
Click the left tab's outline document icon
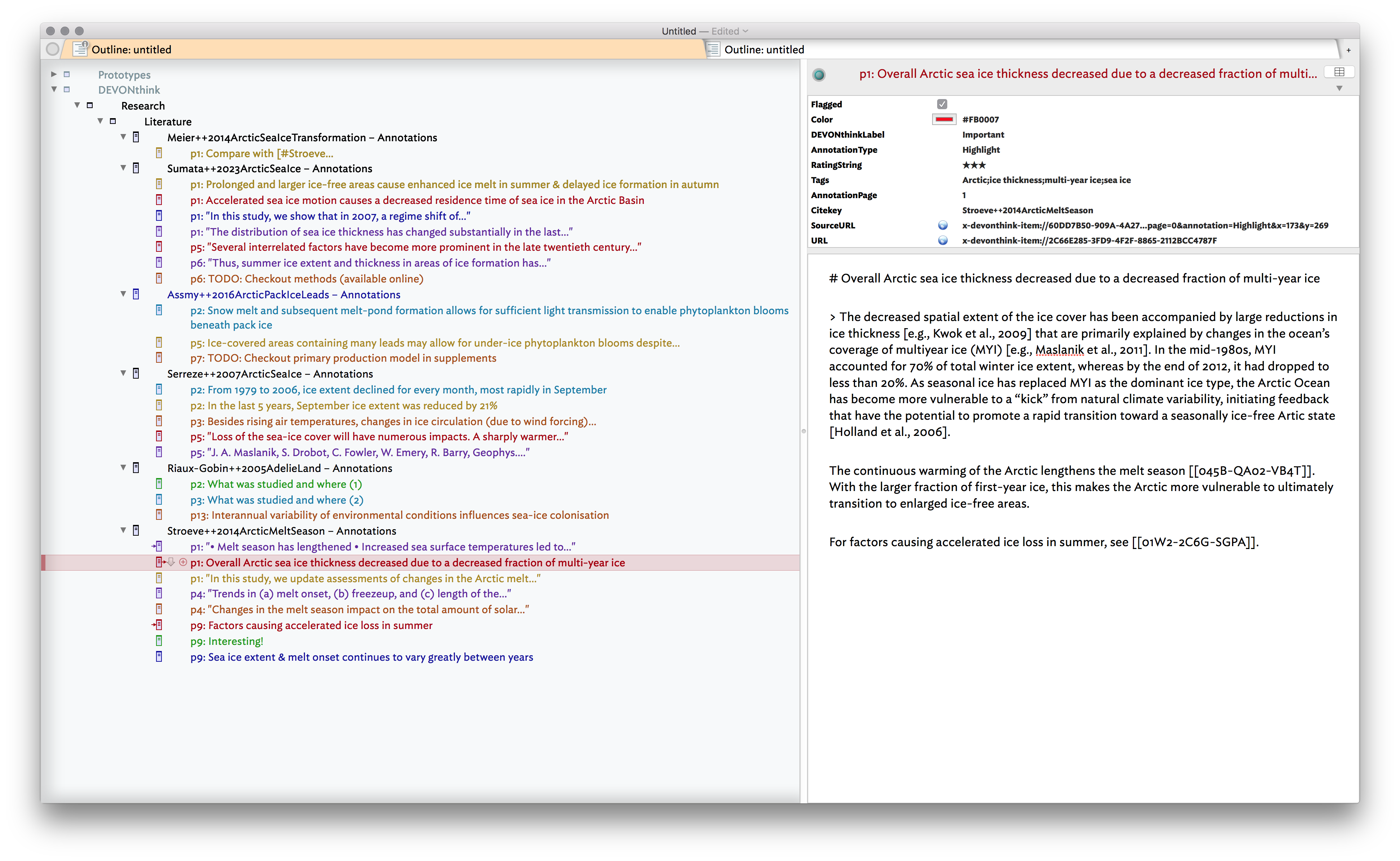click(x=80, y=50)
